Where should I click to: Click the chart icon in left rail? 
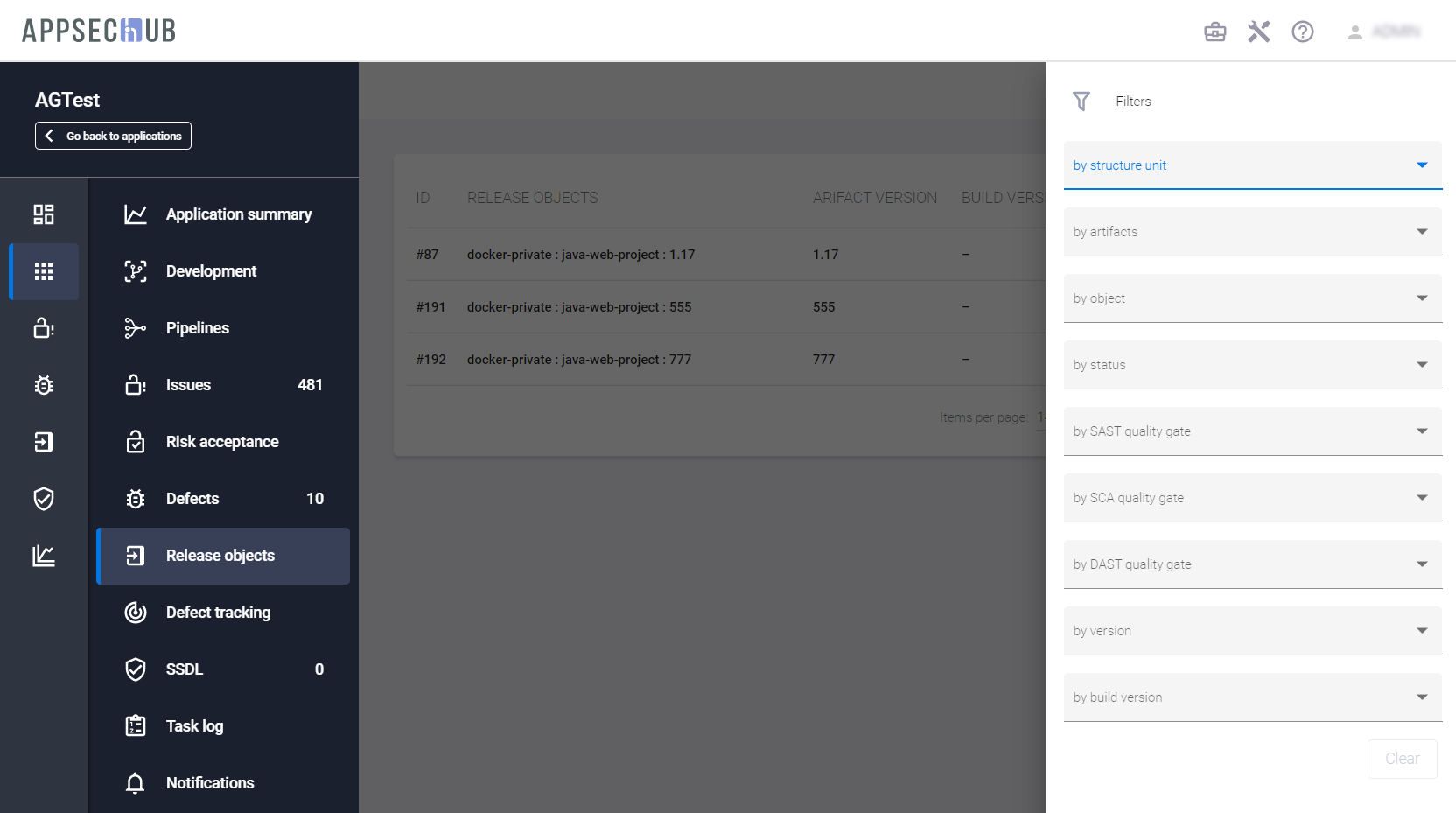[x=44, y=556]
